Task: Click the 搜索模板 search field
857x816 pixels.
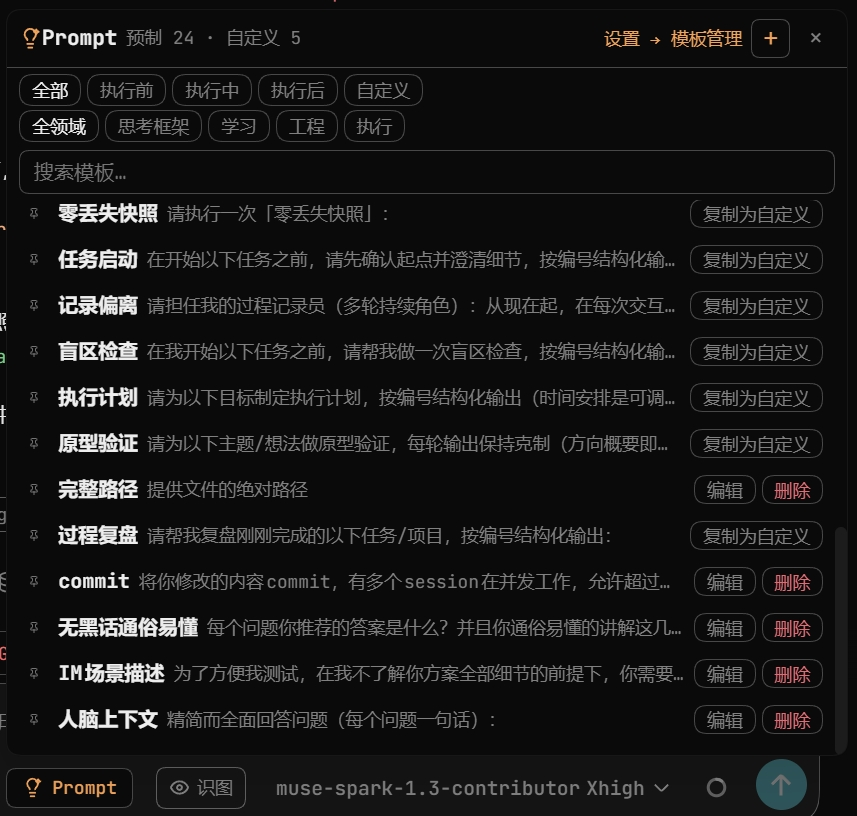Action: (427, 172)
